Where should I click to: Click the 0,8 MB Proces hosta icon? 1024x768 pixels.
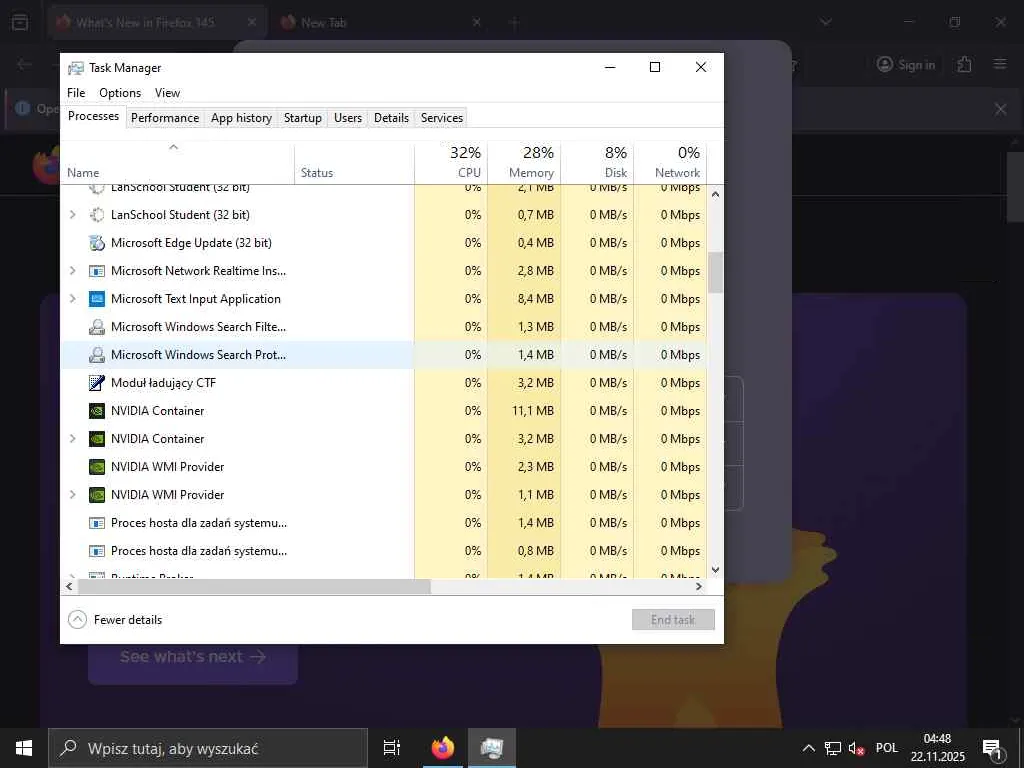click(x=97, y=551)
